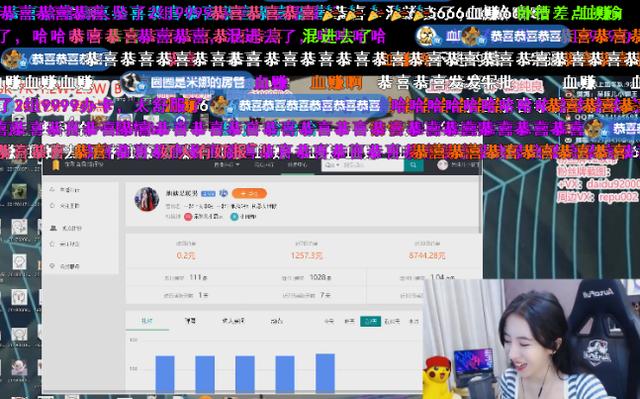
Task: Click the amount 1257.3元
Action: [x=307, y=256]
